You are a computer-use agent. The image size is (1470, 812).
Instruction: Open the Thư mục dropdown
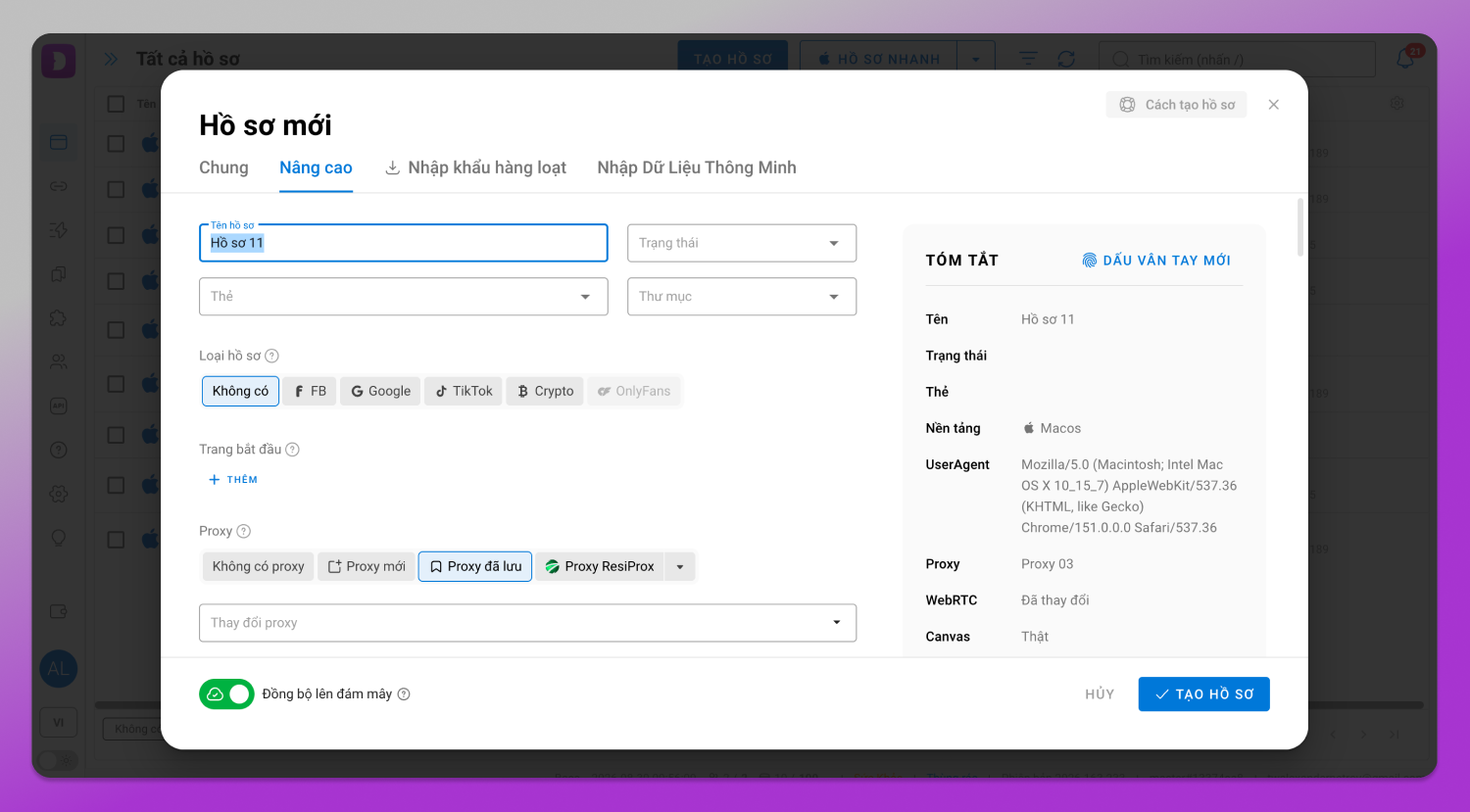tap(742, 297)
